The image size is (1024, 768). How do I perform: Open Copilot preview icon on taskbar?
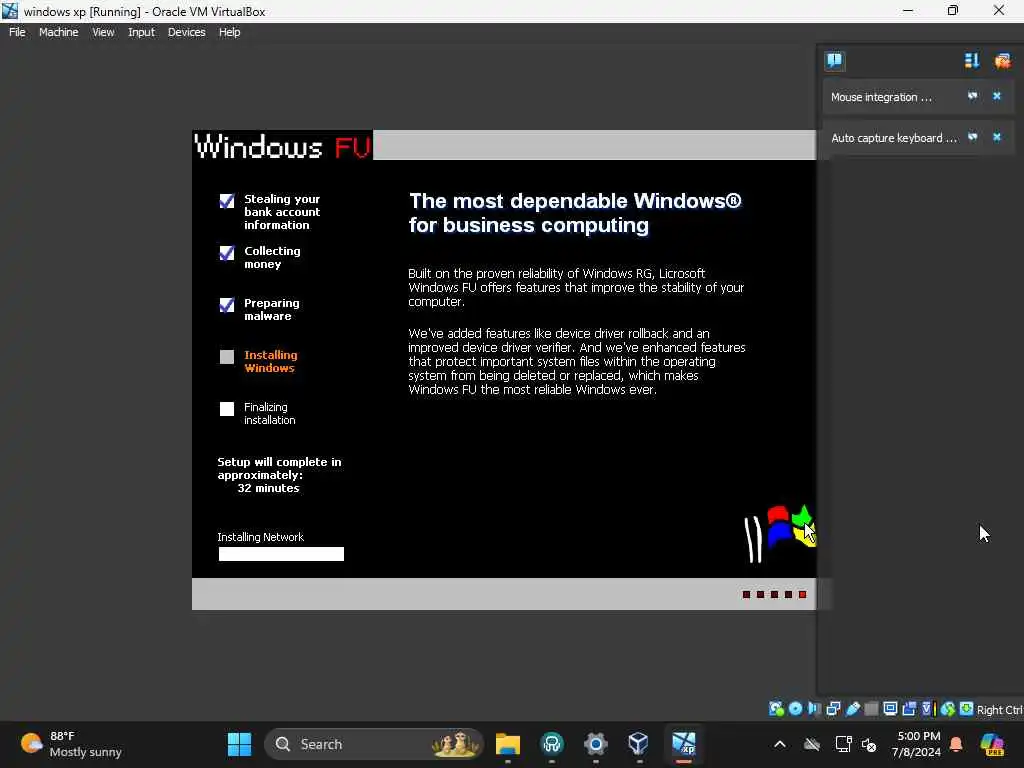[x=992, y=744]
